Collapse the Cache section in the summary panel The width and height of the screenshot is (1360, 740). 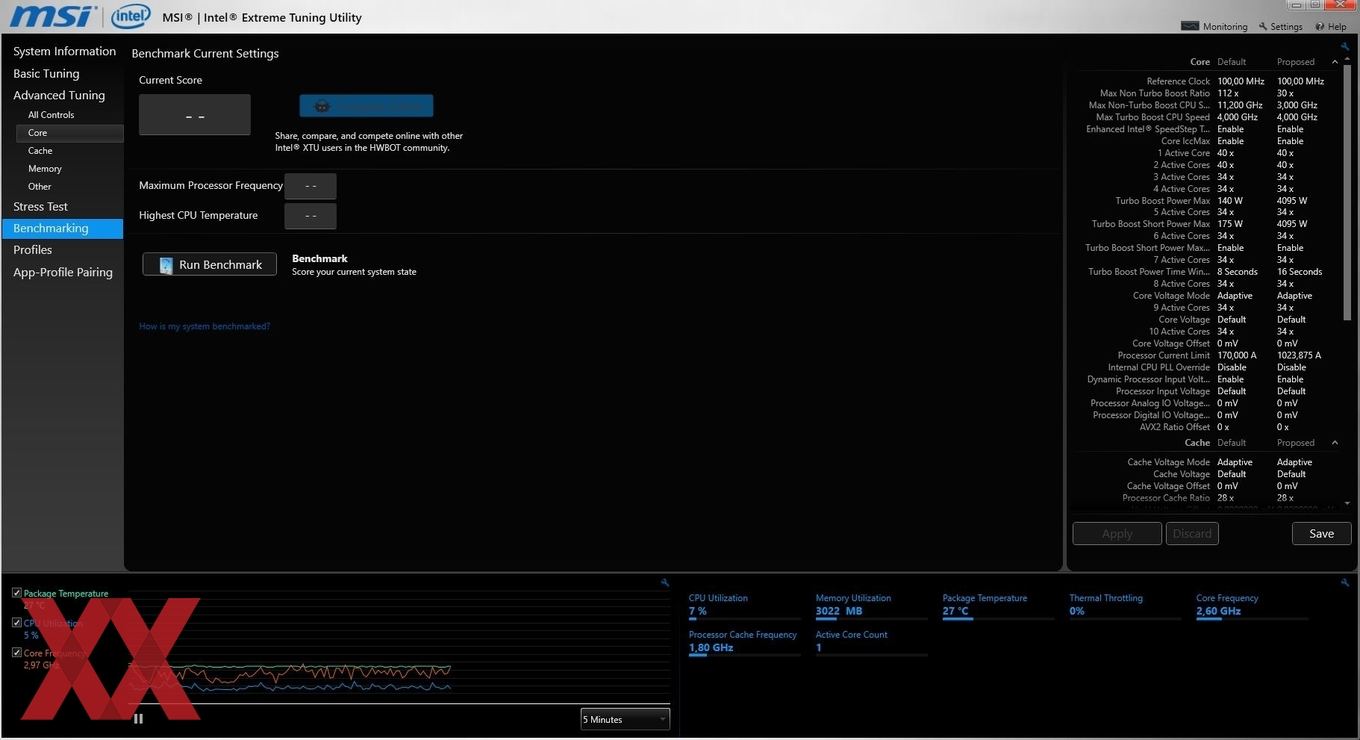click(x=1334, y=443)
